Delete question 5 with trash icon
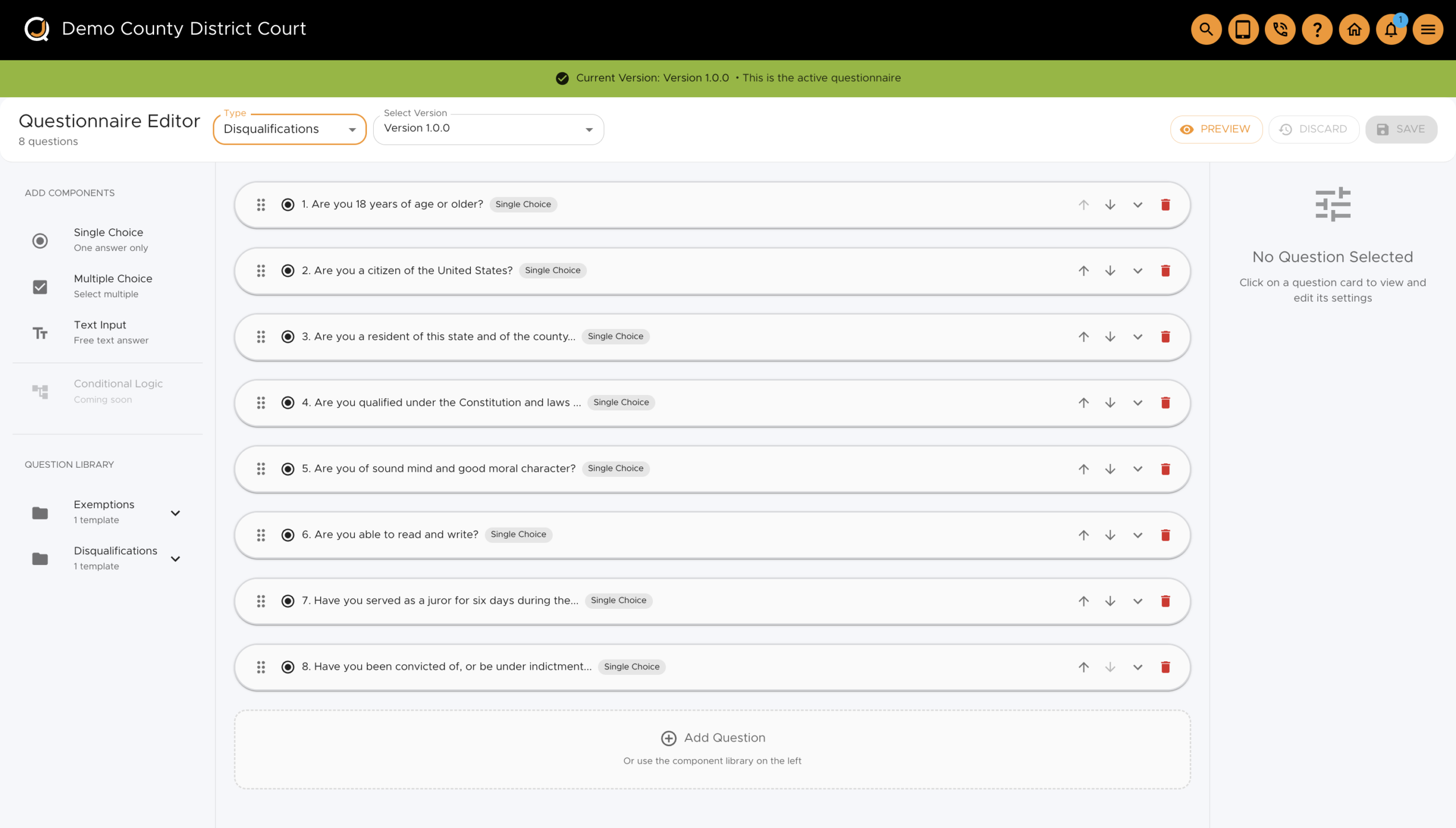This screenshot has width=1456, height=828. tap(1165, 469)
